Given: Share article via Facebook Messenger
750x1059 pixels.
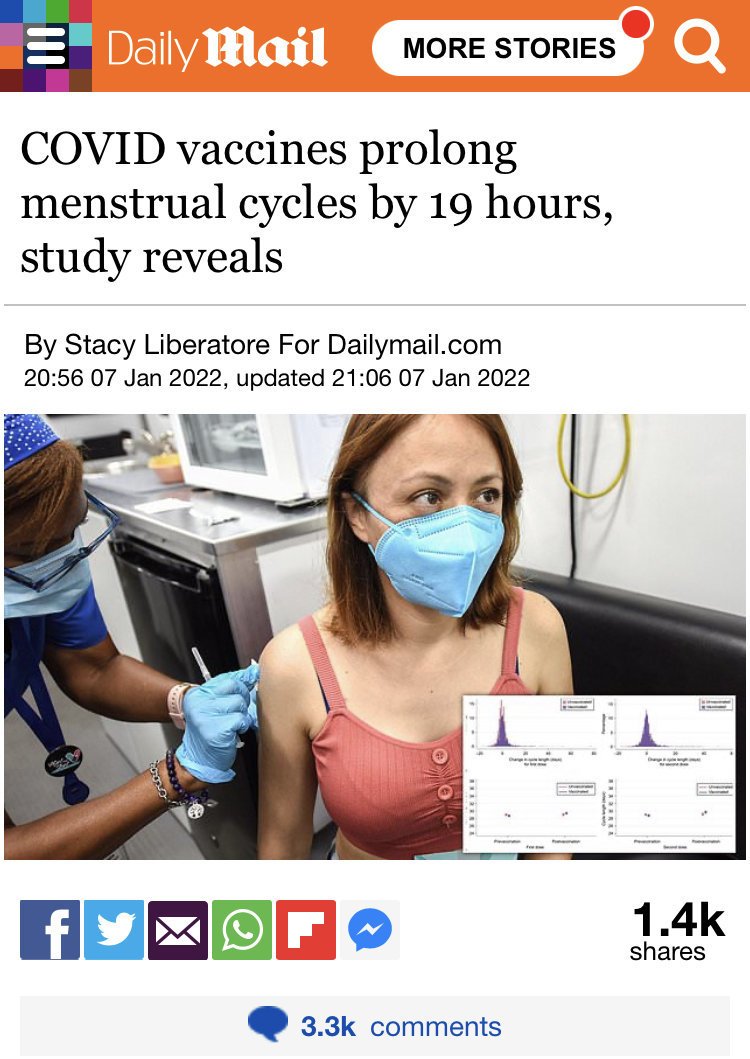Looking at the screenshot, I should coord(370,930).
